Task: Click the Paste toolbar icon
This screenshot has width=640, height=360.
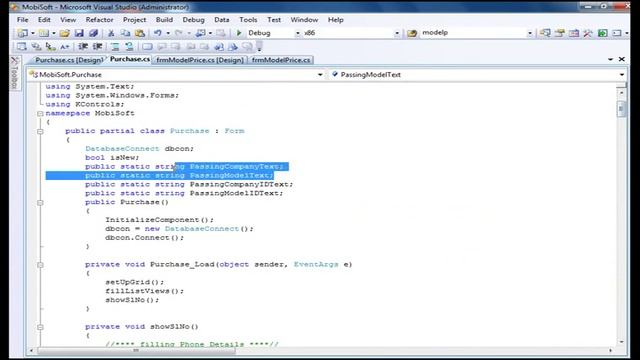Action: coord(140,33)
